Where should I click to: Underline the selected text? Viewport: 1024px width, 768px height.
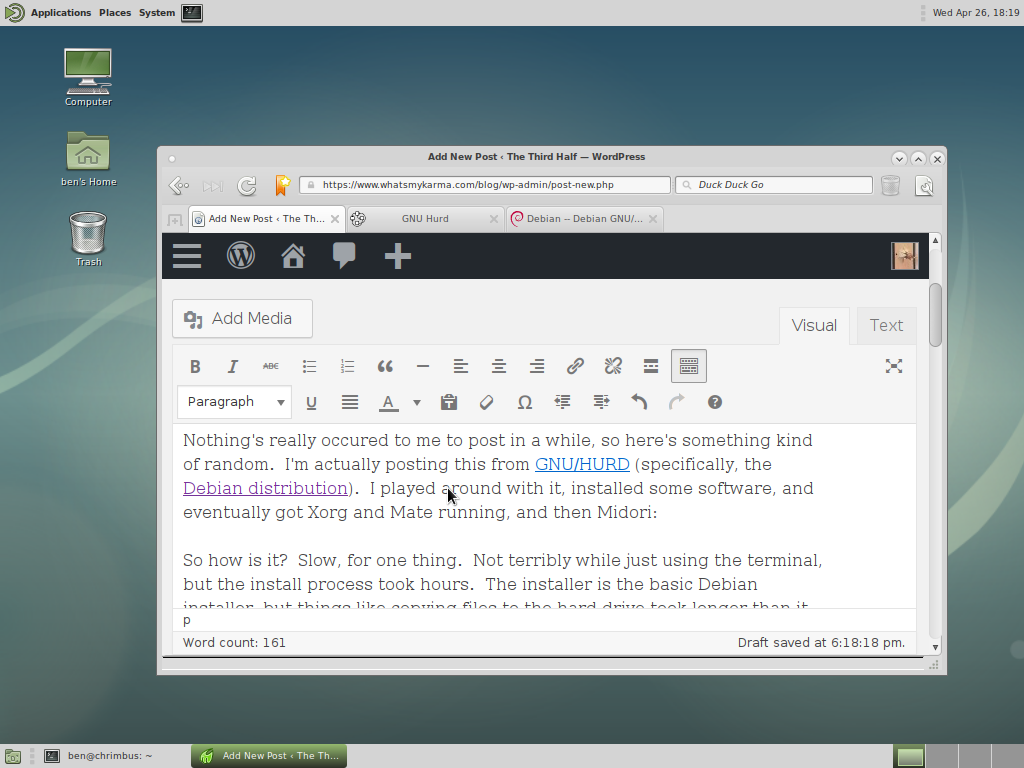312,402
